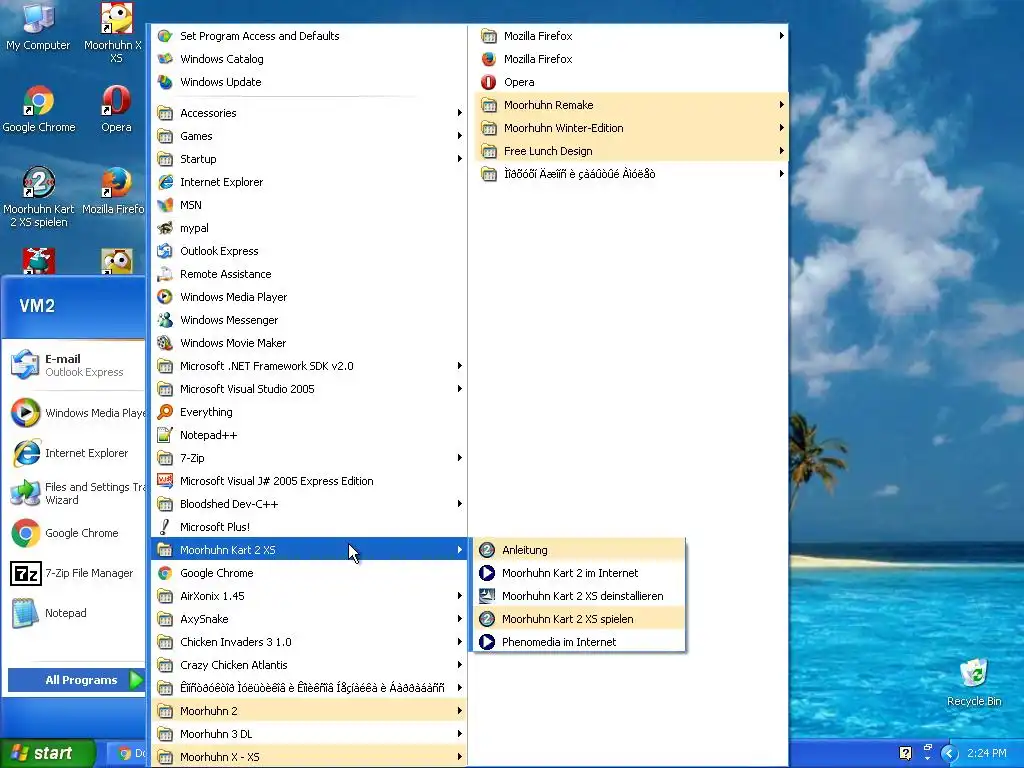Click the All Programs button
Image resolution: width=1024 pixels, height=768 pixels.
(76, 680)
